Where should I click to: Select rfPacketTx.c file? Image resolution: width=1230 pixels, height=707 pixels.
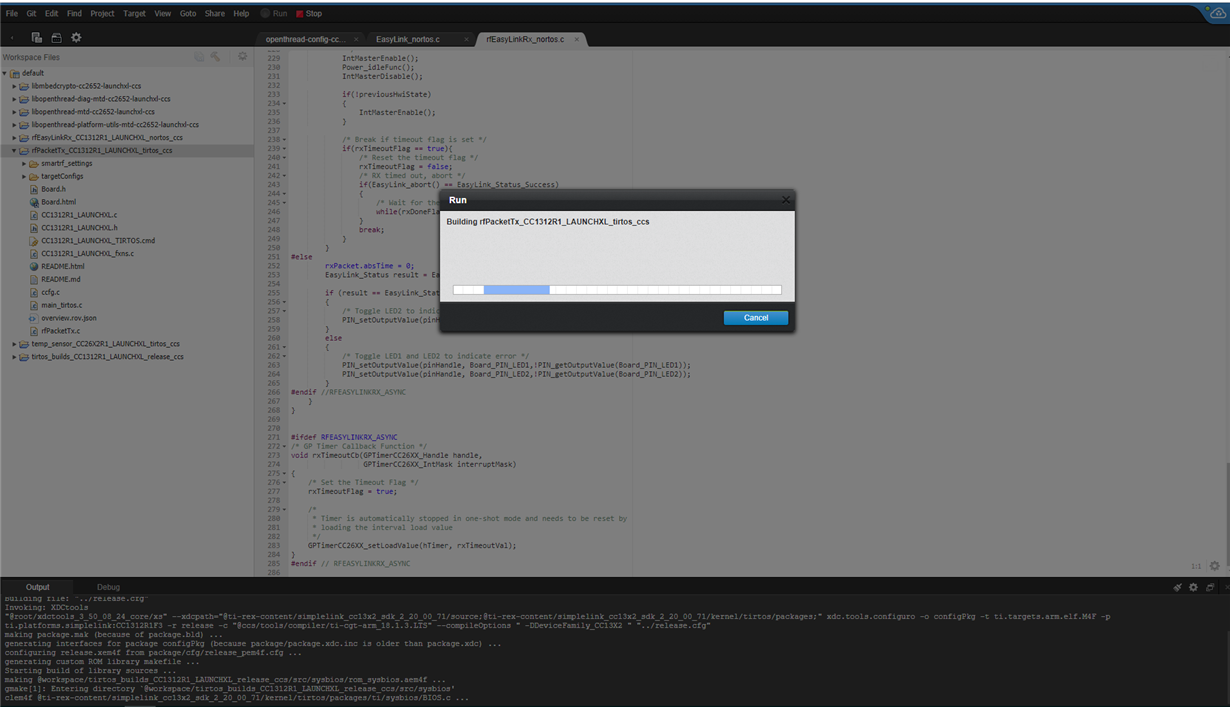tap(61, 331)
